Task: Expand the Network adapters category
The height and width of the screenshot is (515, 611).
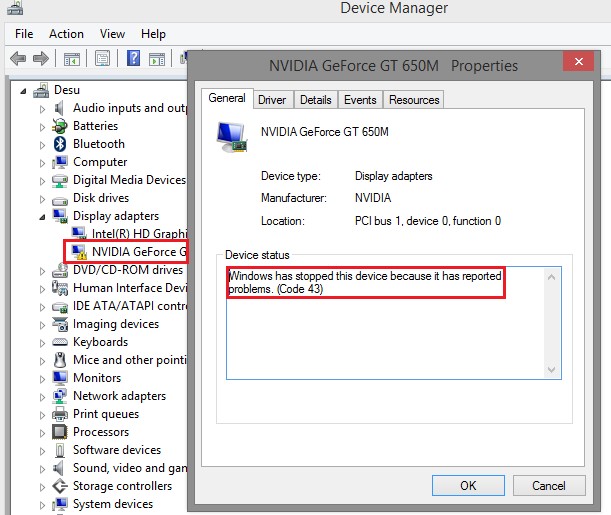Action: [x=42, y=396]
